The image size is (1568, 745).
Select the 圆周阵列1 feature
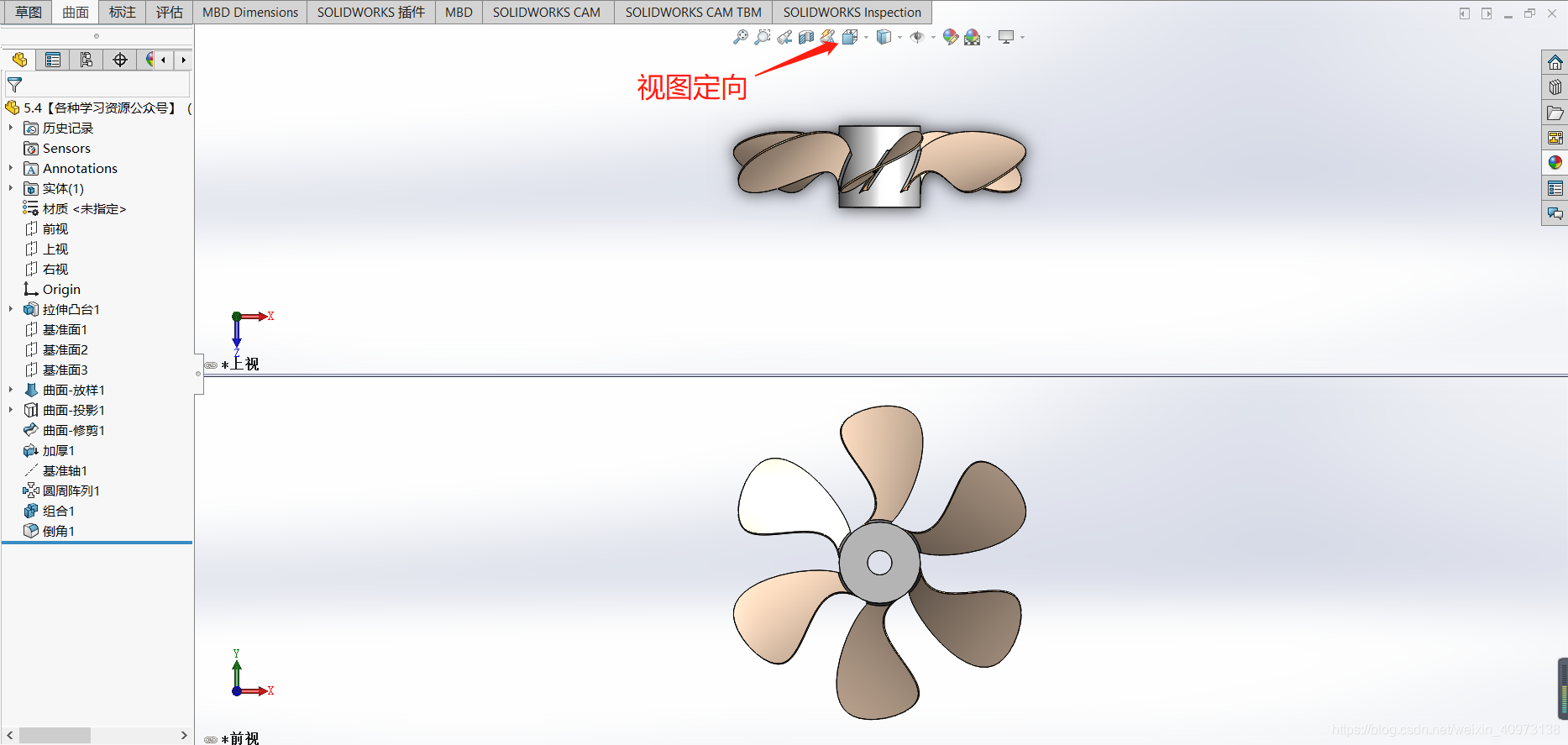pyautogui.click(x=62, y=491)
